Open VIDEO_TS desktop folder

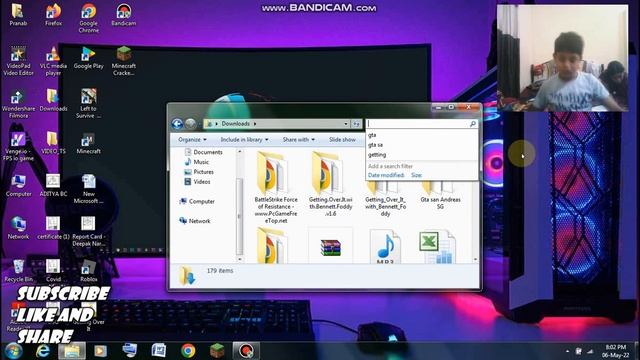(53, 143)
